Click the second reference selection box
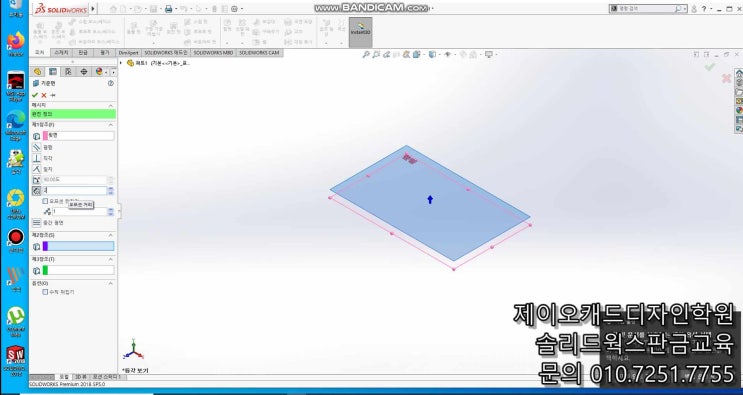 tap(78, 246)
